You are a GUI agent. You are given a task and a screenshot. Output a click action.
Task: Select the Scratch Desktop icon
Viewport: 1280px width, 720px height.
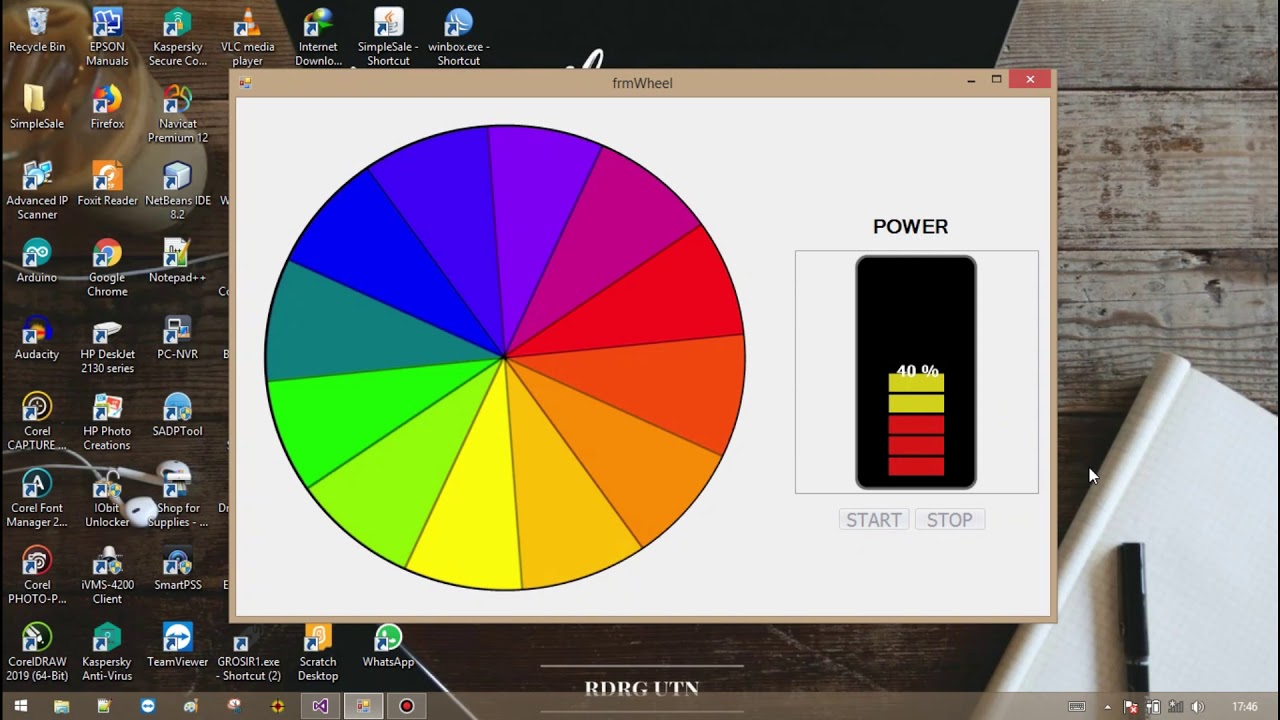tap(318, 653)
